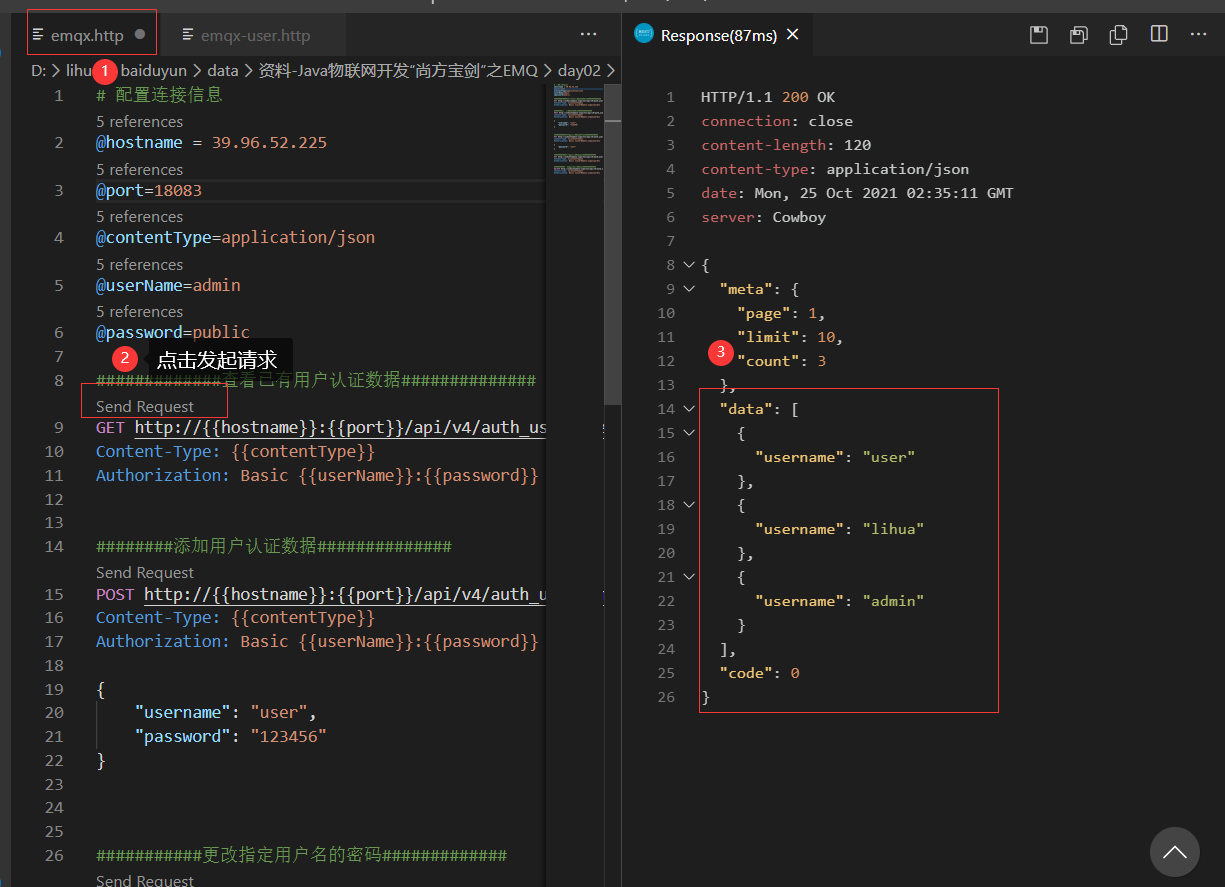Click the "username": "user" line in request body
1225x887 pixels.
pos(226,712)
